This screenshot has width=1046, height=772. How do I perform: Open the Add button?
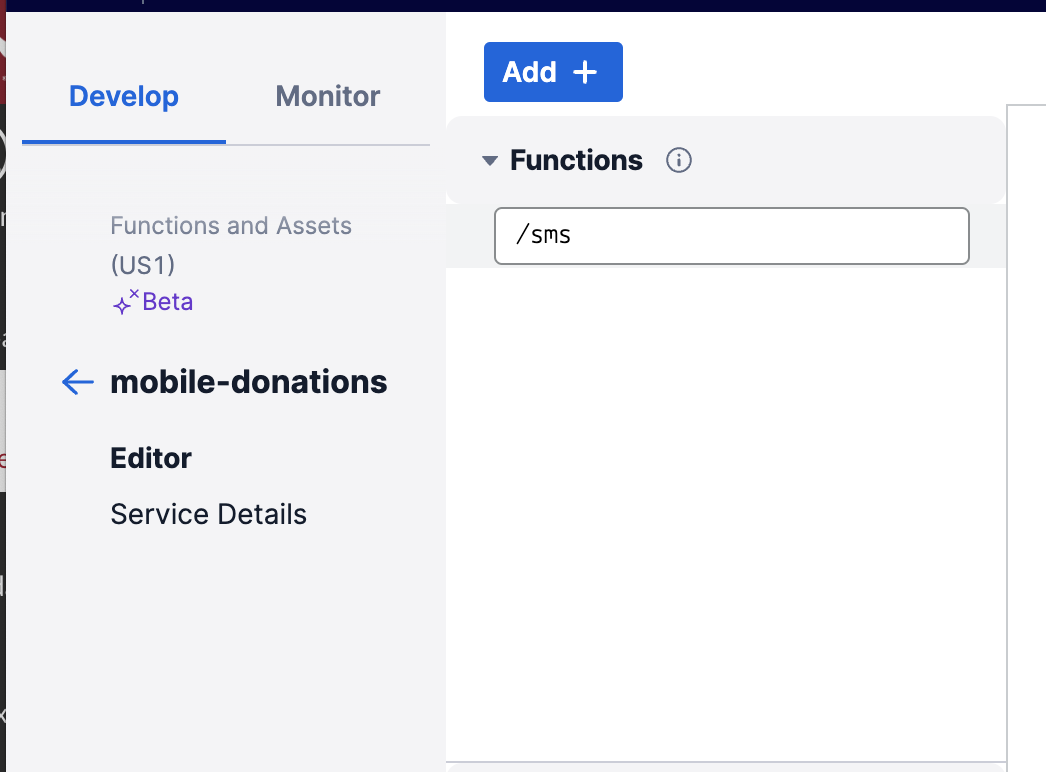point(553,72)
